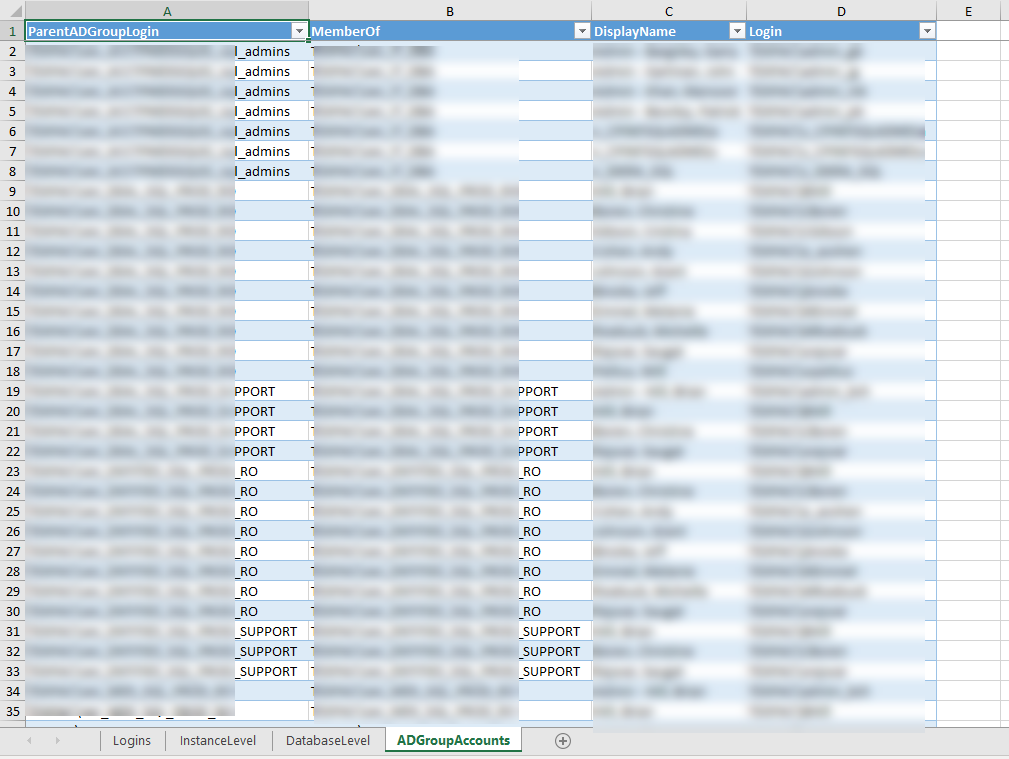The height and width of the screenshot is (759, 1009).
Task: Switch to the Logins sheet
Action: [130, 740]
